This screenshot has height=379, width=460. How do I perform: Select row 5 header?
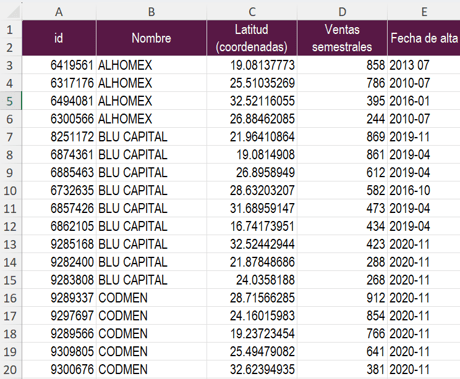coord(11,101)
